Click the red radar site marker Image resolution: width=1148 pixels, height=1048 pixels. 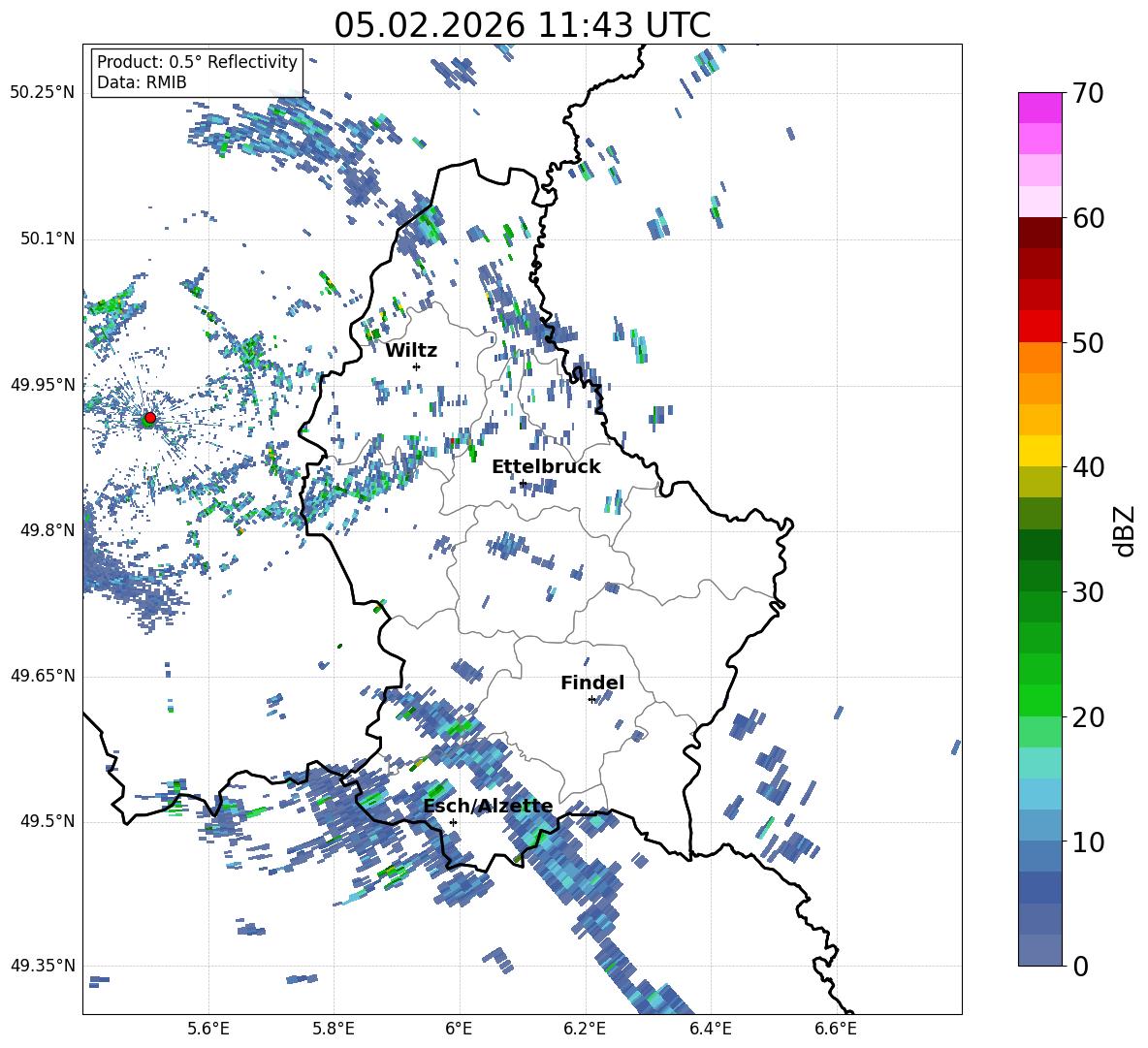pos(150,417)
